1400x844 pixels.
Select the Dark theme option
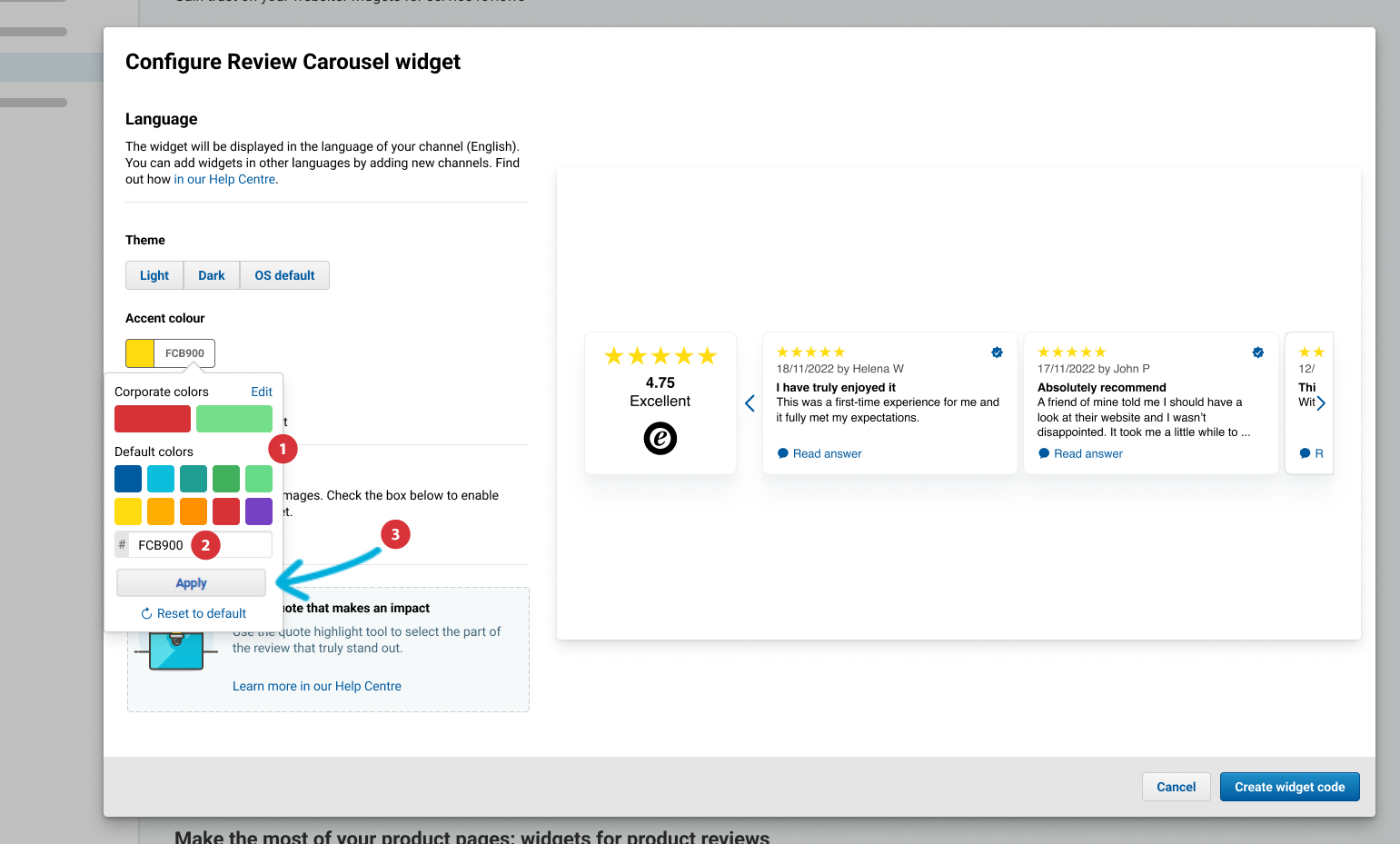(x=212, y=275)
